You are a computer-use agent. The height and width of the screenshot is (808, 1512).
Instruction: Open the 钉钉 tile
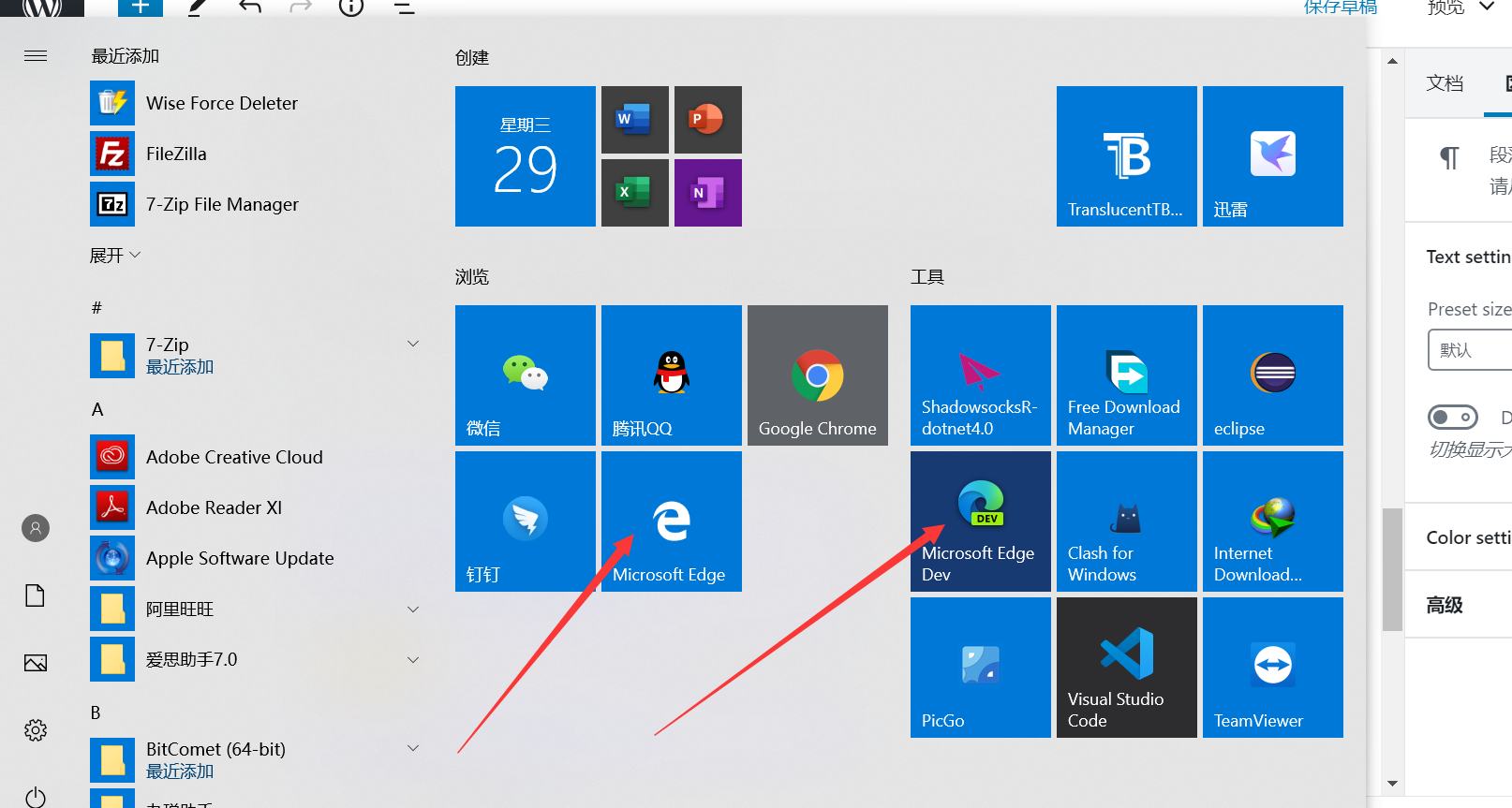(x=526, y=522)
